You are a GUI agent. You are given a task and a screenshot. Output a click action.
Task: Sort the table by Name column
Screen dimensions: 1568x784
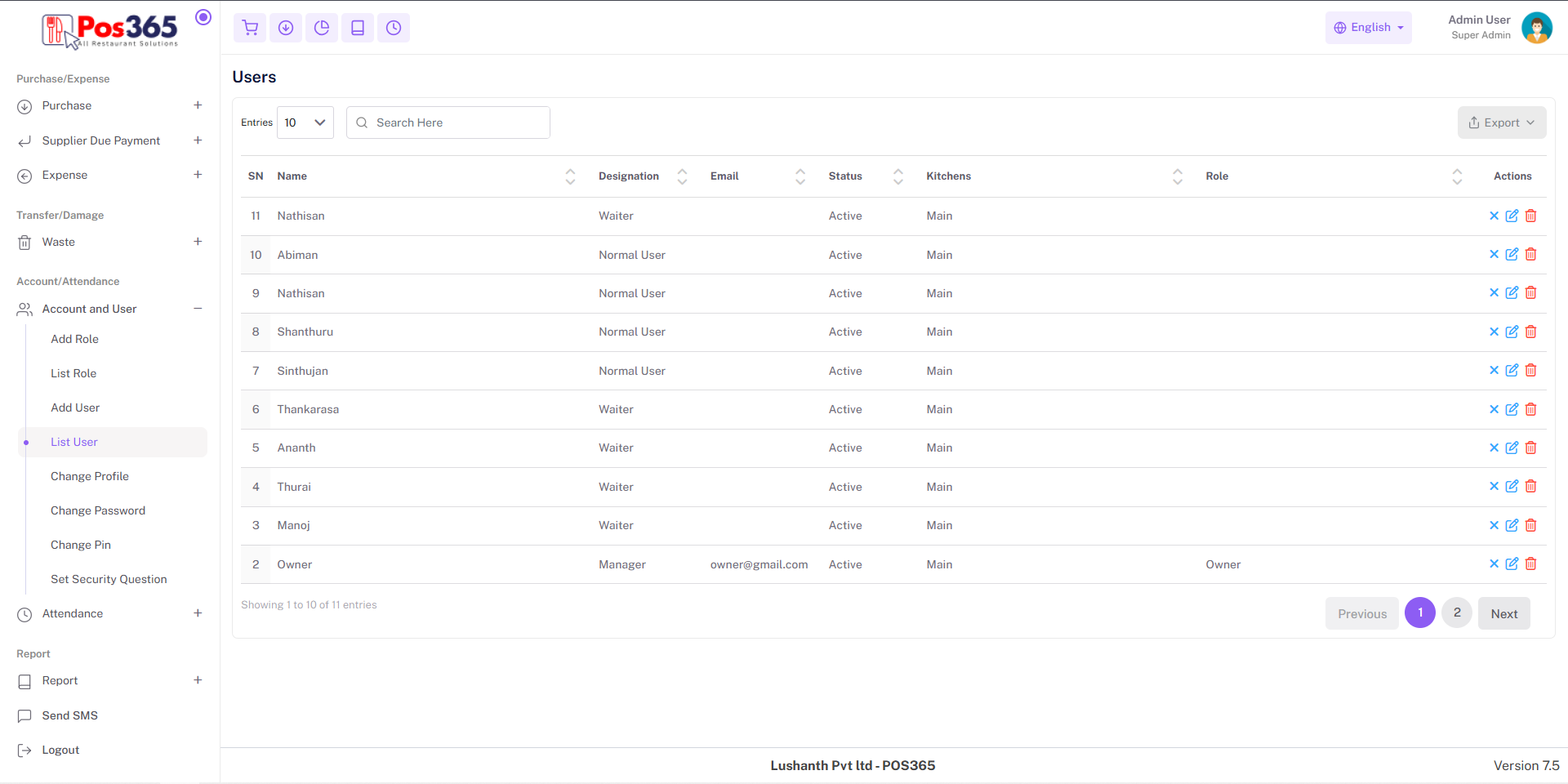[570, 176]
